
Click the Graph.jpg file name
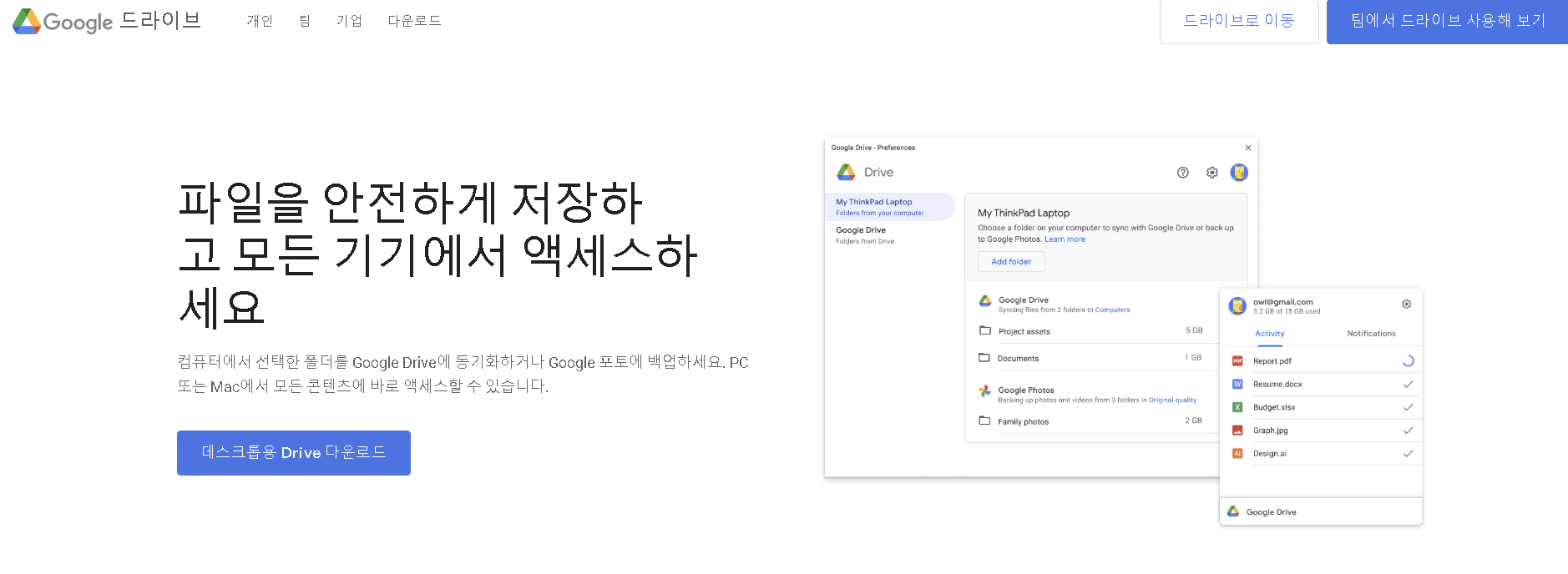(x=1270, y=431)
